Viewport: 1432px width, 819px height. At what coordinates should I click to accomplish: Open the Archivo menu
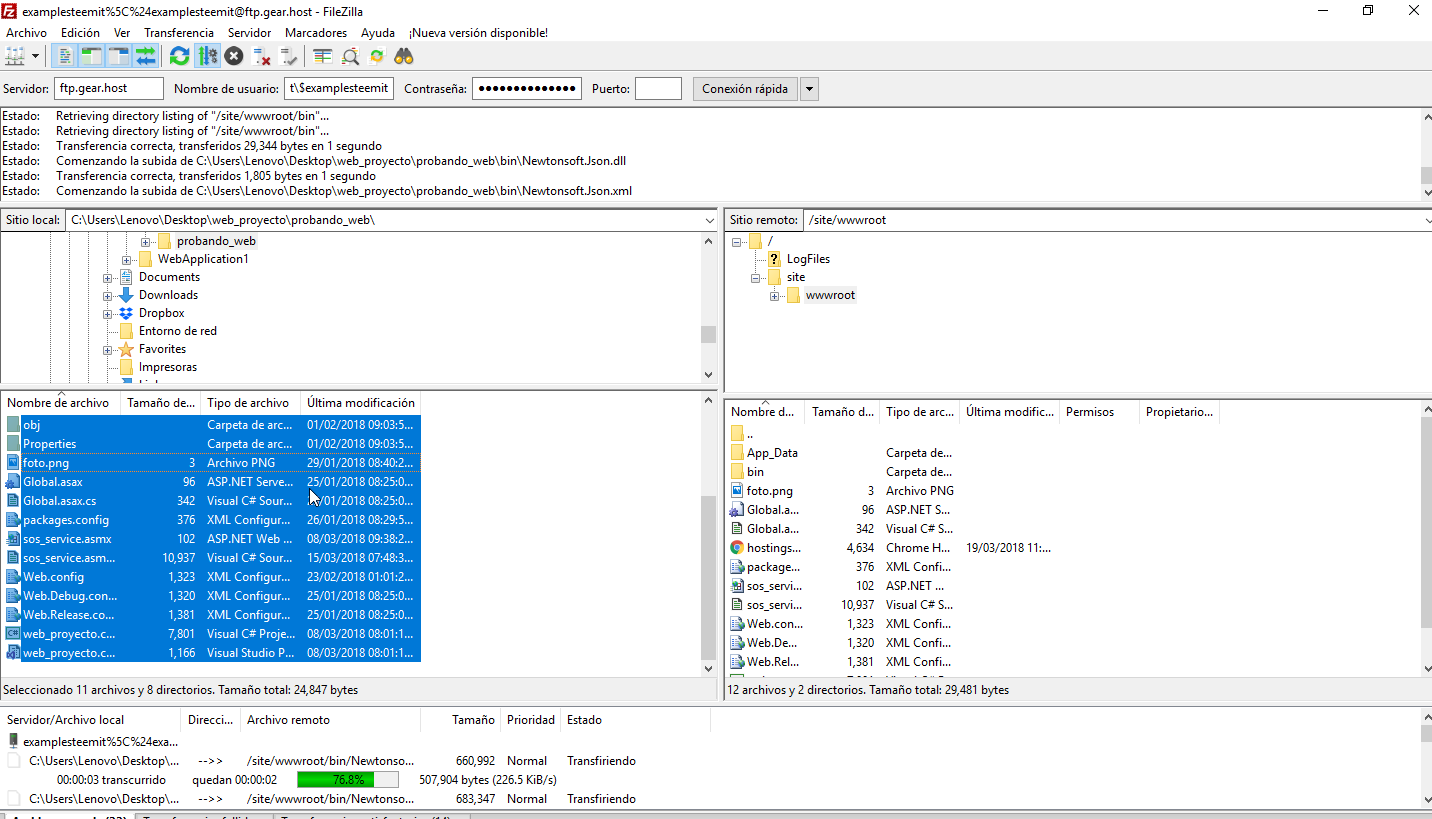coord(26,33)
